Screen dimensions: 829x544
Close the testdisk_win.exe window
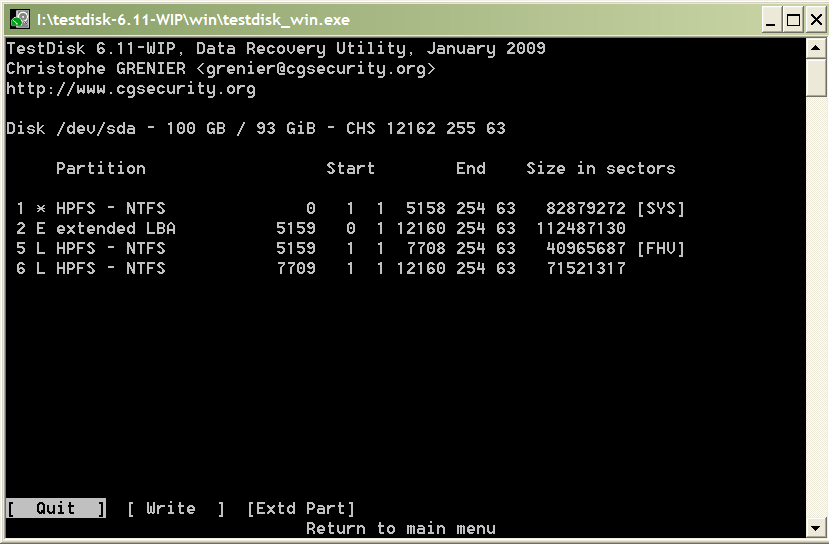816,20
